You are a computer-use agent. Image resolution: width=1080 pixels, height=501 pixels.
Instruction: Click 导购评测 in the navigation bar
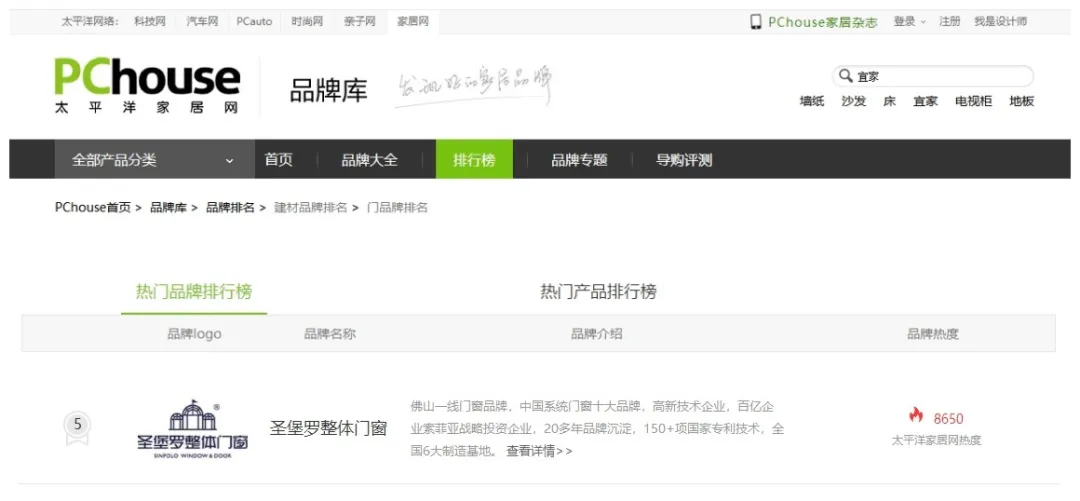(684, 160)
